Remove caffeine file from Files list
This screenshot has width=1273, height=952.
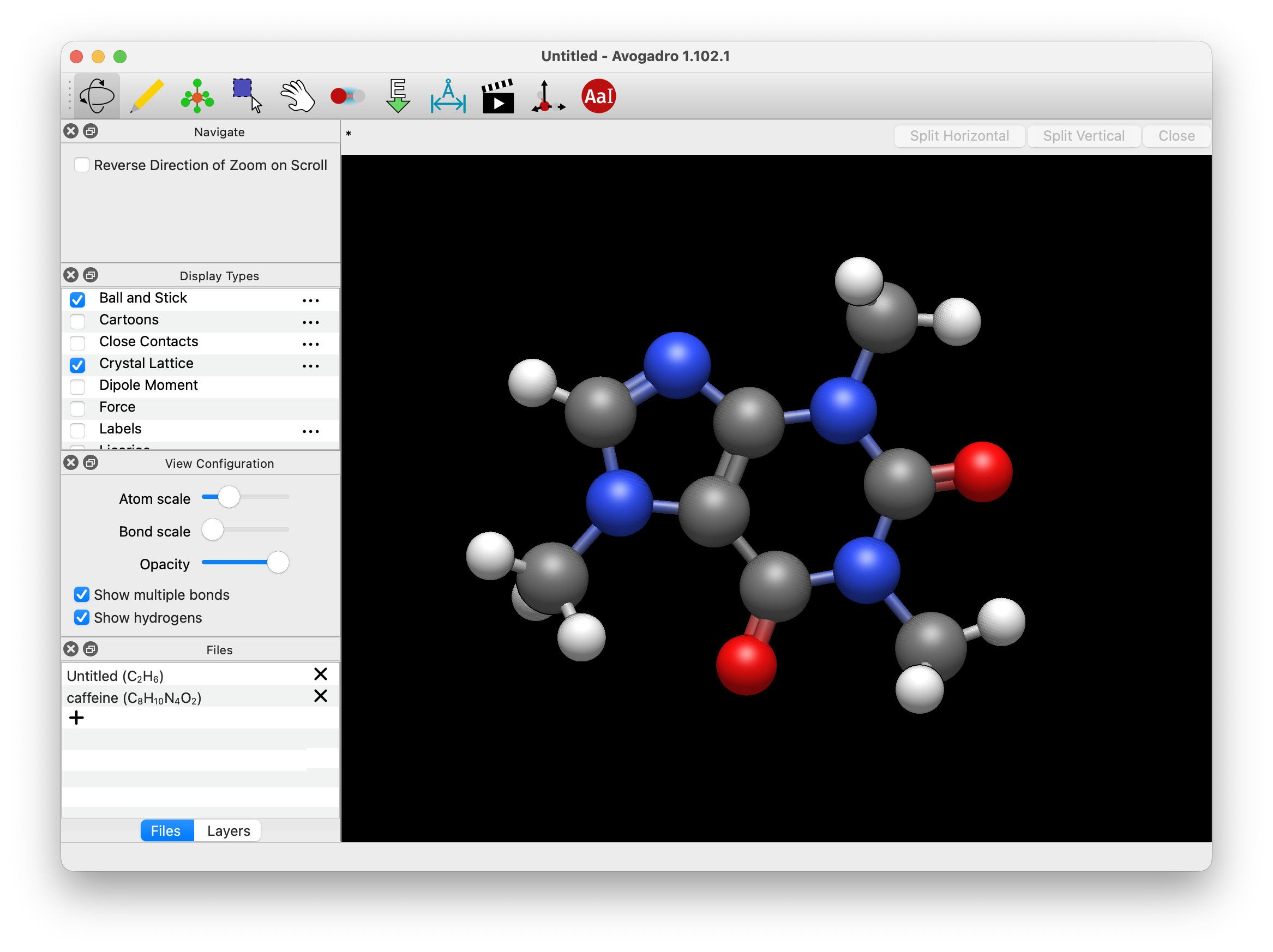click(321, 696)
